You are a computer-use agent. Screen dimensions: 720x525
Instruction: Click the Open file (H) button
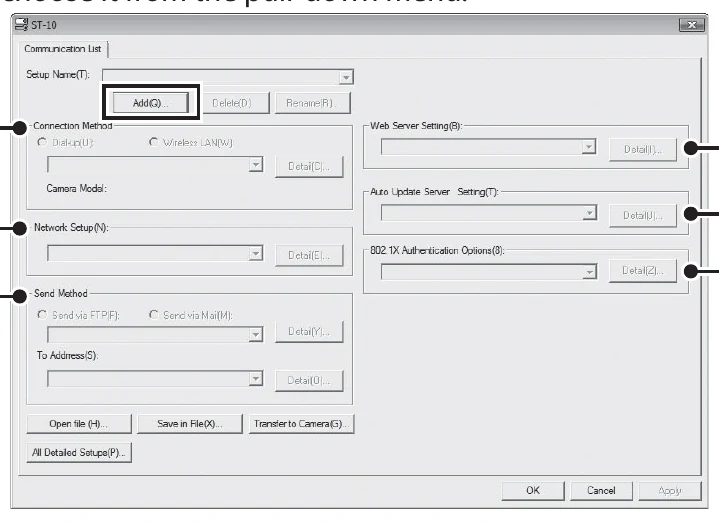(x=79, y=424)
